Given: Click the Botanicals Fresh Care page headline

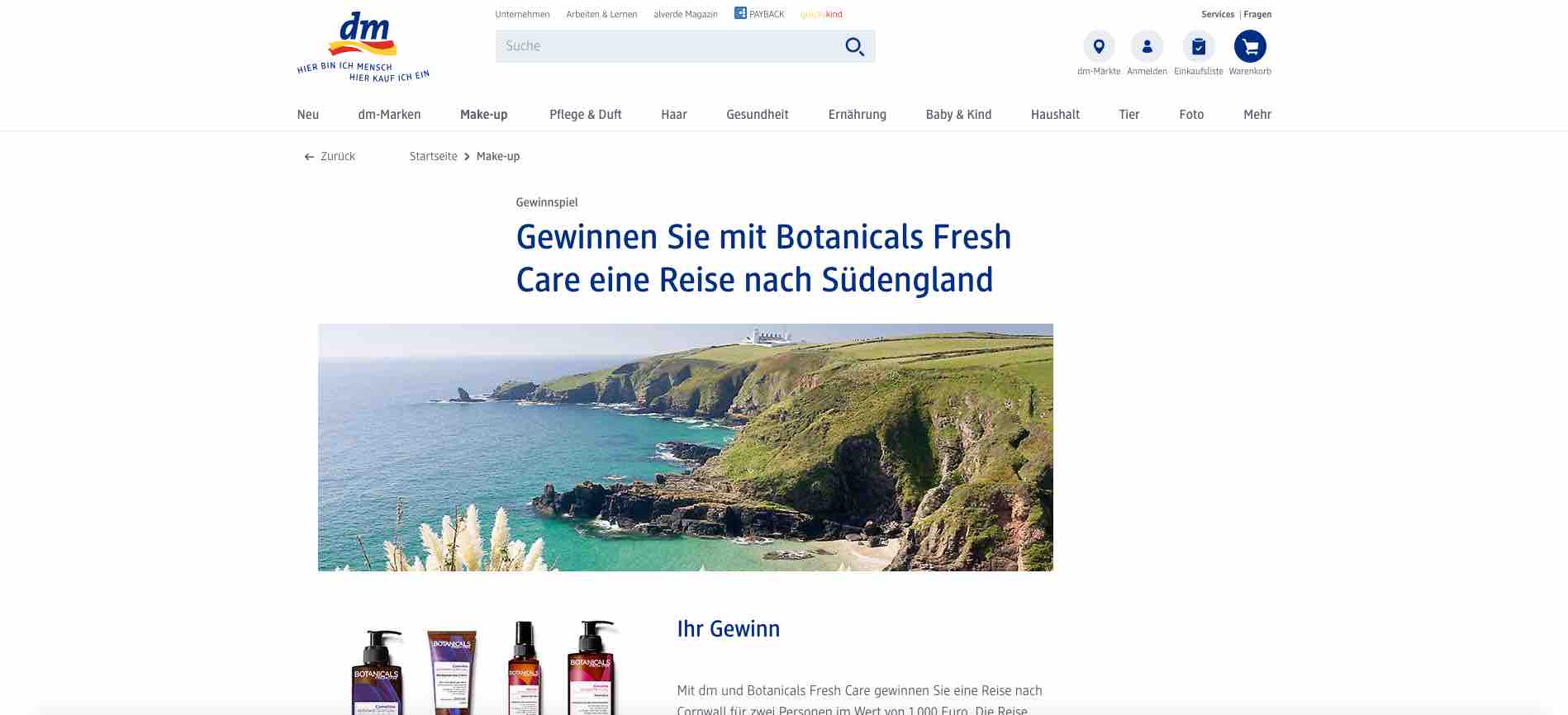Looking at the screenshot, I should pos(763,258).
